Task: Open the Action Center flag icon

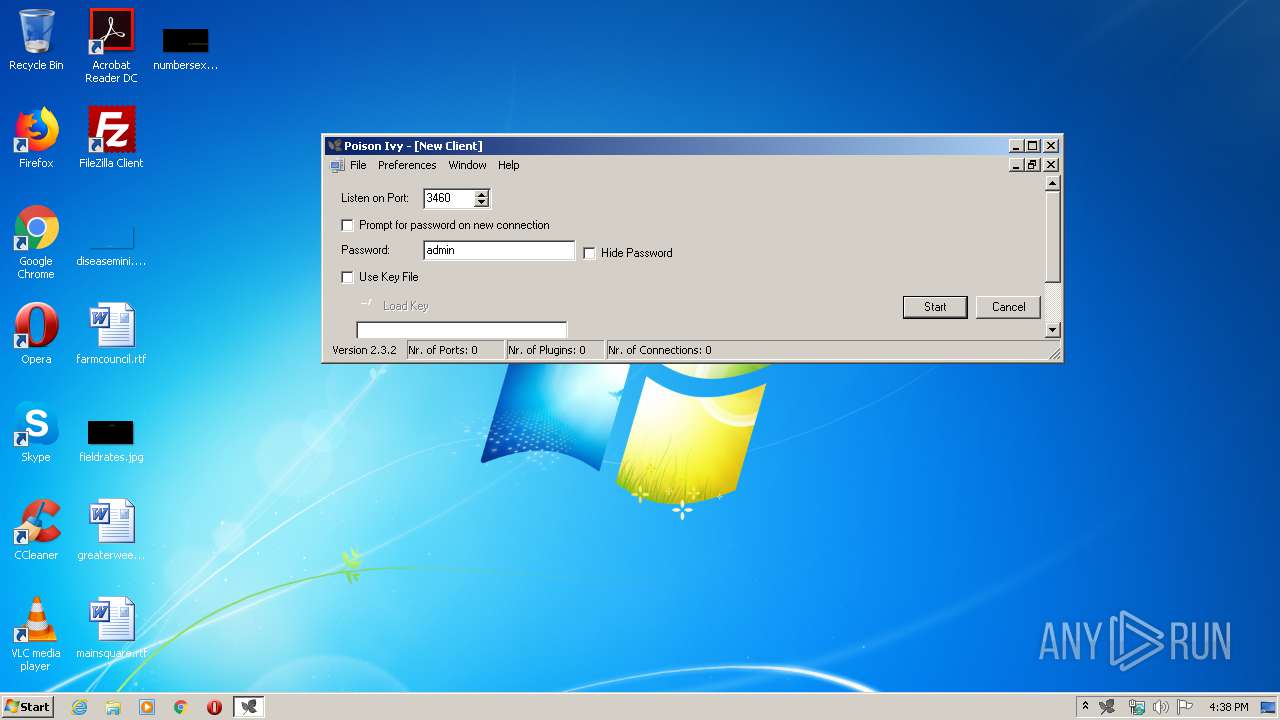Action: pos(1185,707)
